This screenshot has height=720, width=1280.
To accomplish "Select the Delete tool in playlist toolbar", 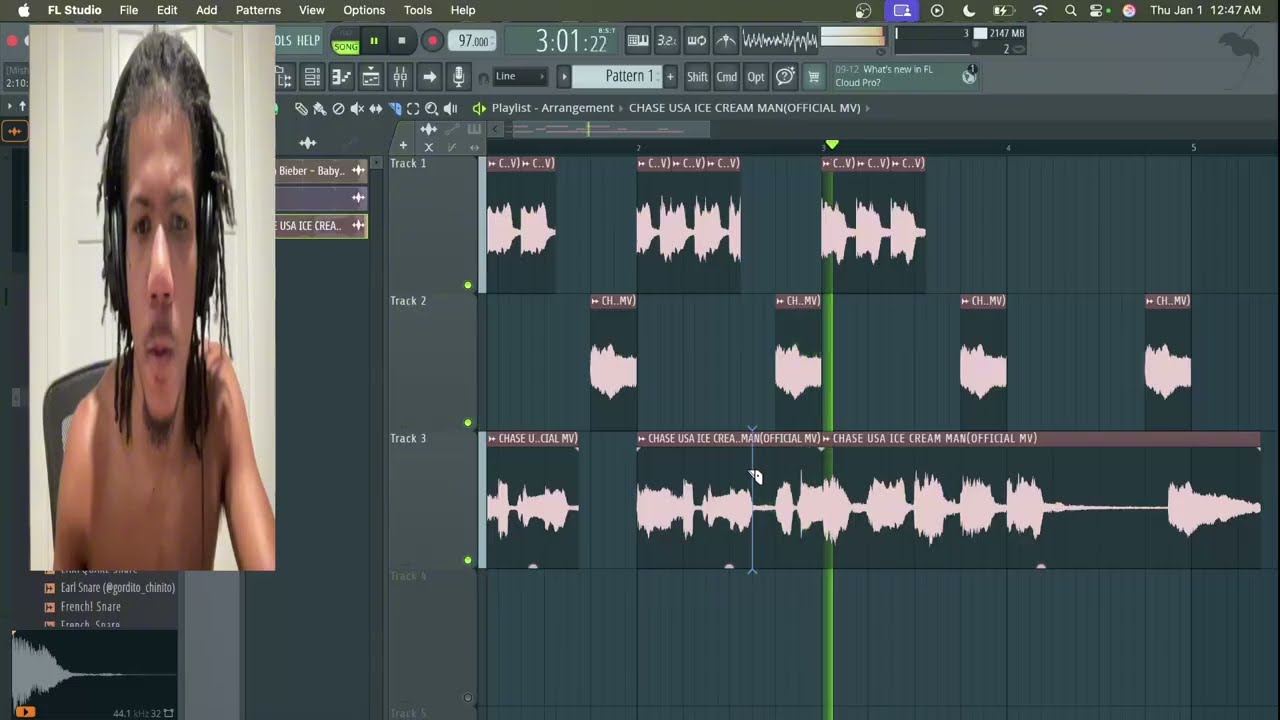I will pyautogui.click(x=338, y=108).
